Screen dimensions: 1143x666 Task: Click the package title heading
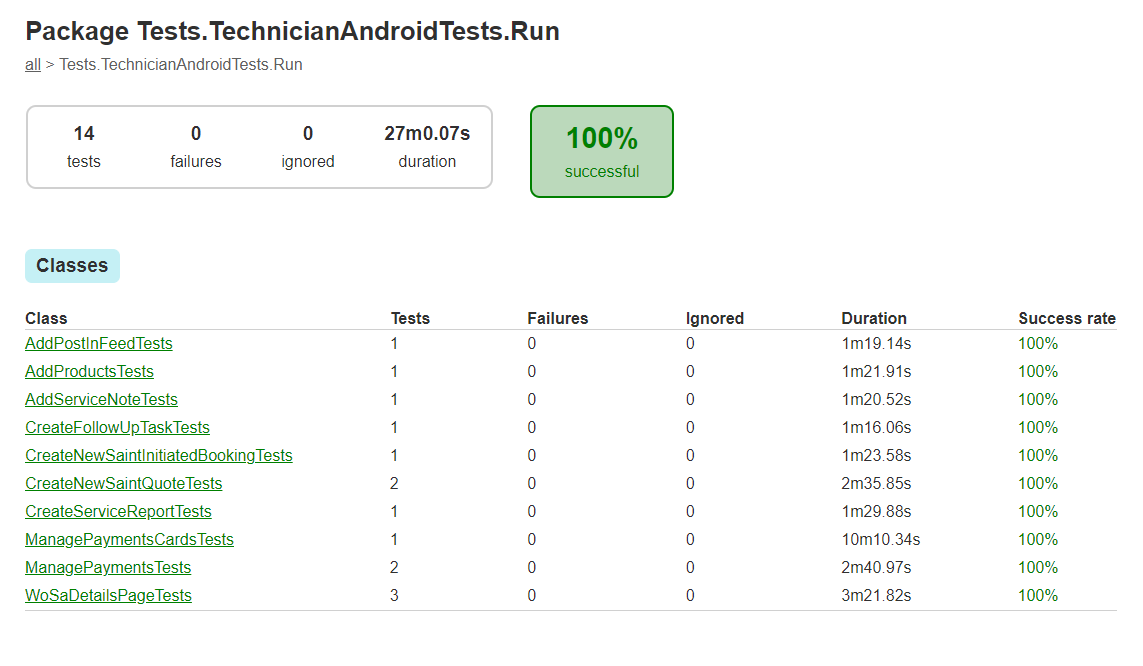292,32
